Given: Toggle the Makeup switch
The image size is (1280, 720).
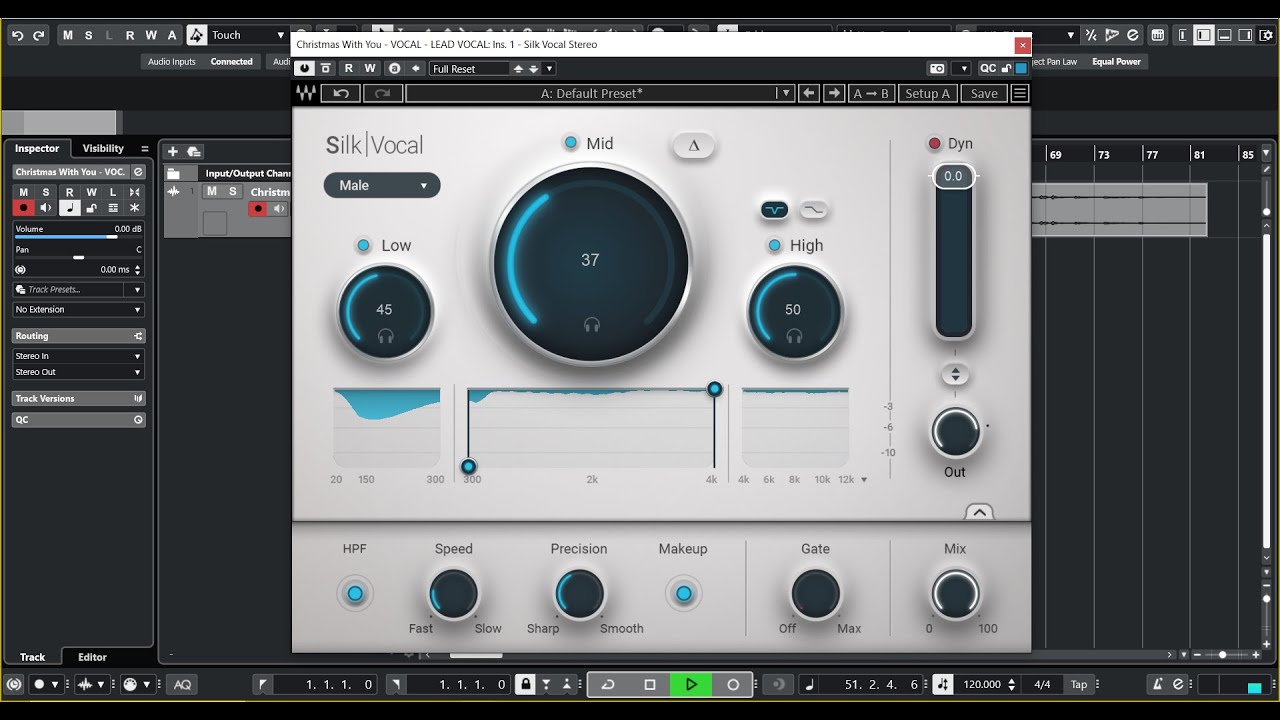Looking at the screenshot, I should point(683,594).
